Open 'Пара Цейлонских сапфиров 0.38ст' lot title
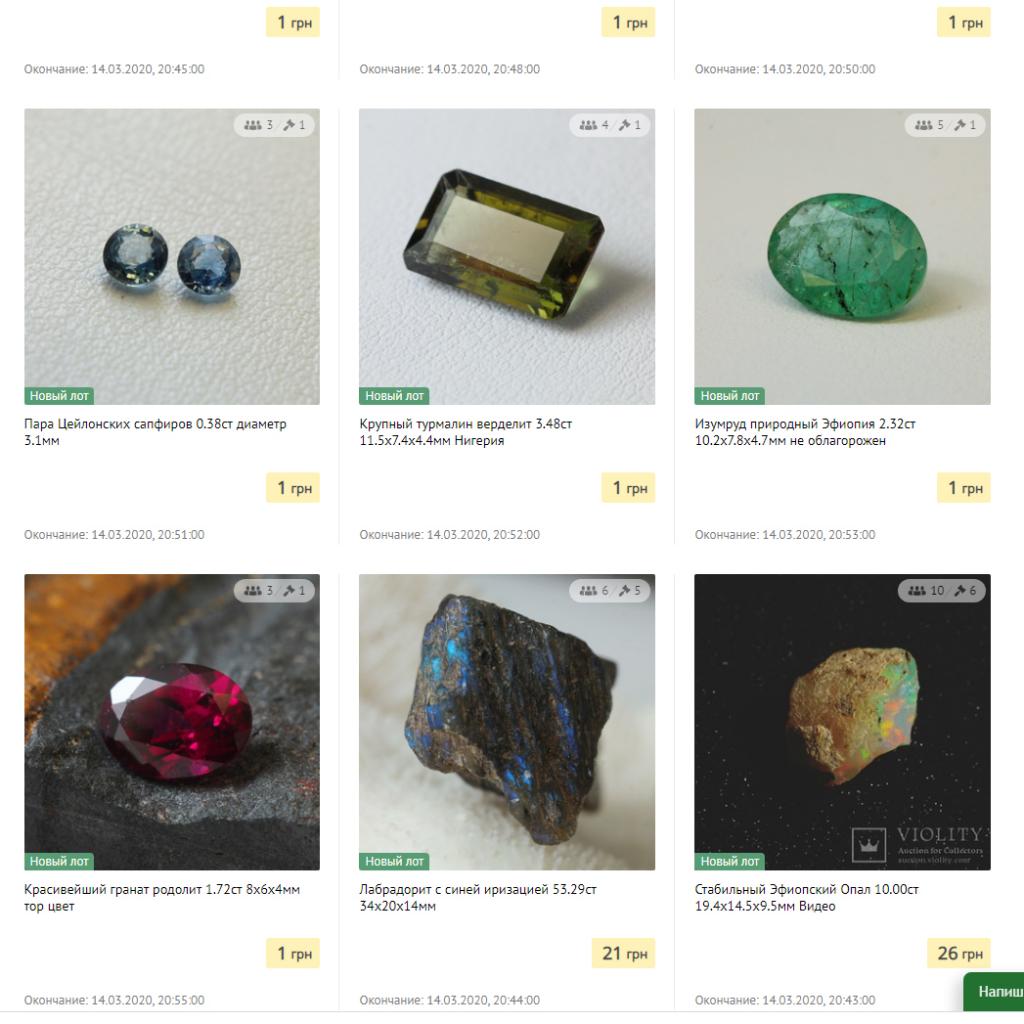 (x=155, y=432)
